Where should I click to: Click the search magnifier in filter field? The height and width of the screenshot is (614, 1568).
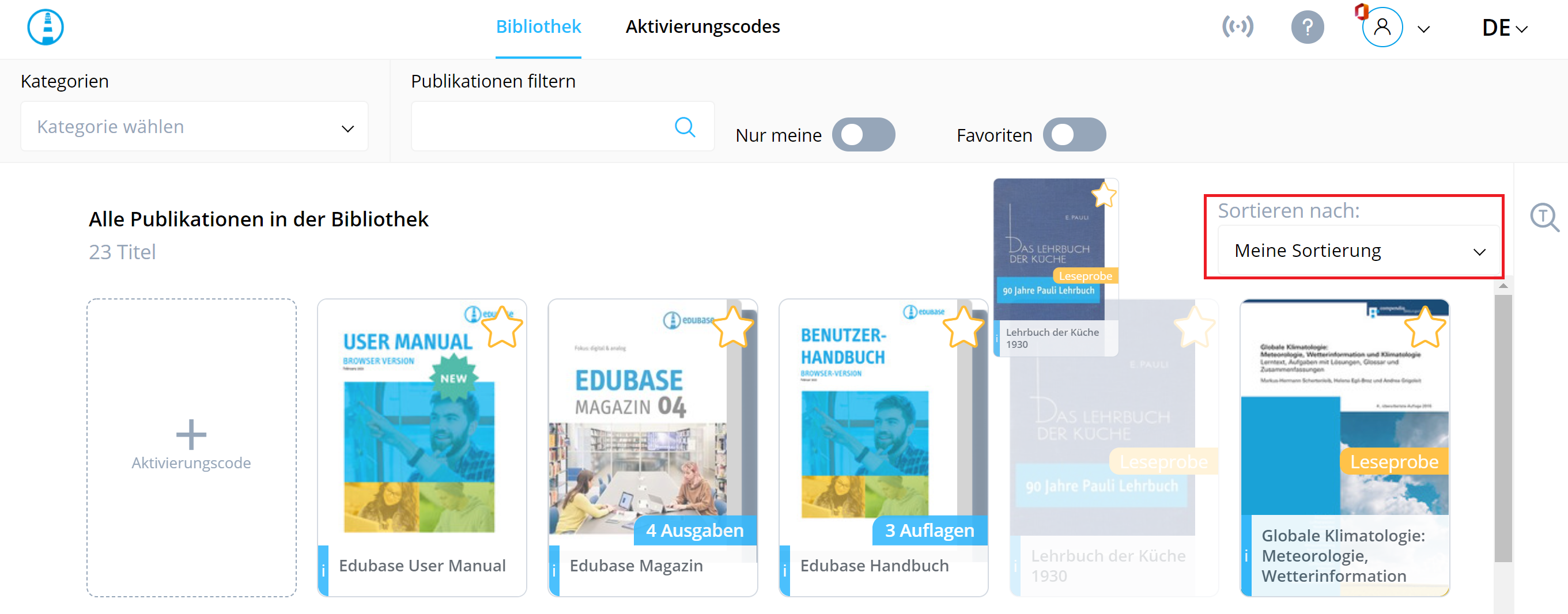click(x=685, y=127)
